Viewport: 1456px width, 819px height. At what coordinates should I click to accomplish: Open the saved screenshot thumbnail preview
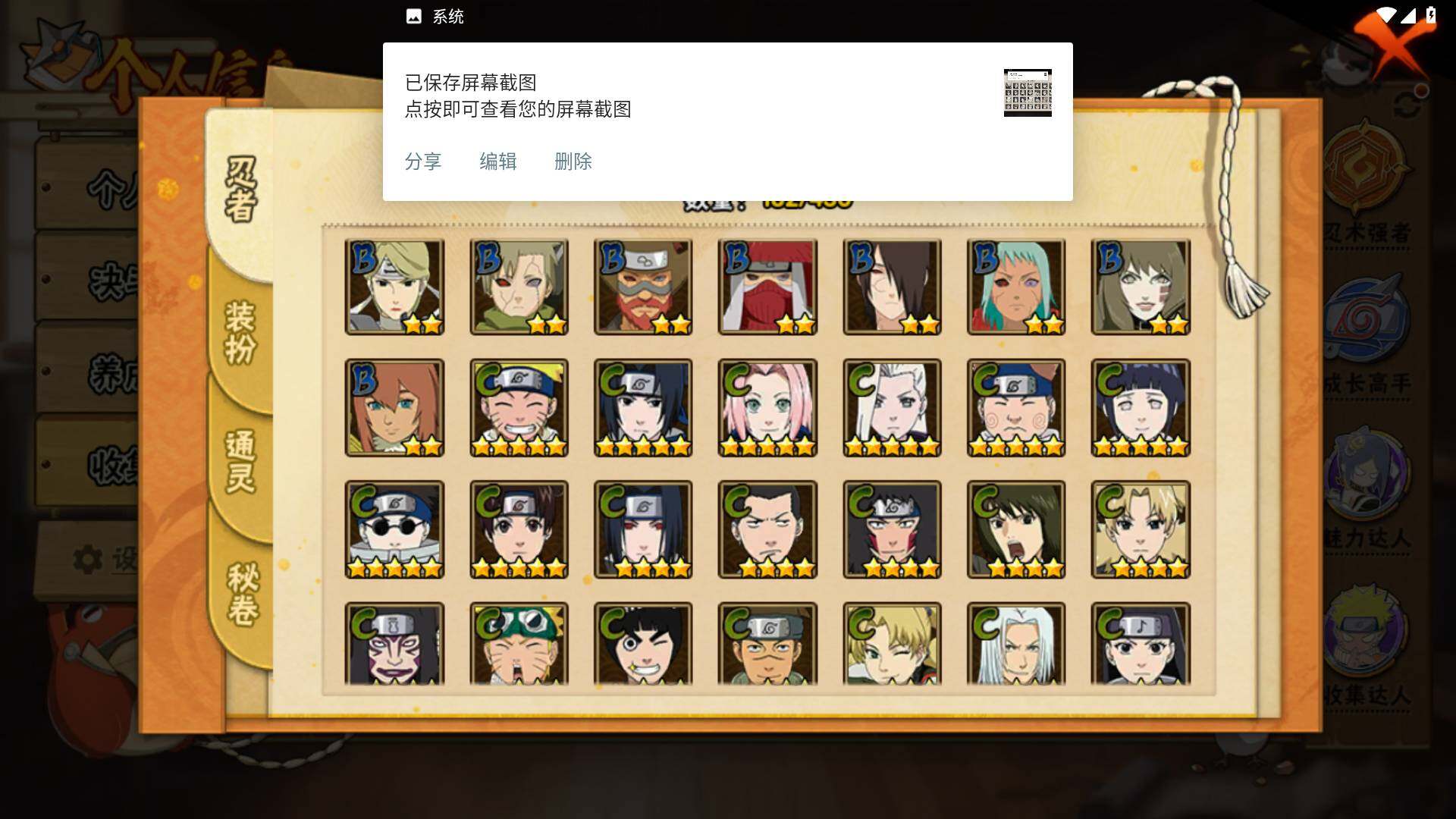1028,93
